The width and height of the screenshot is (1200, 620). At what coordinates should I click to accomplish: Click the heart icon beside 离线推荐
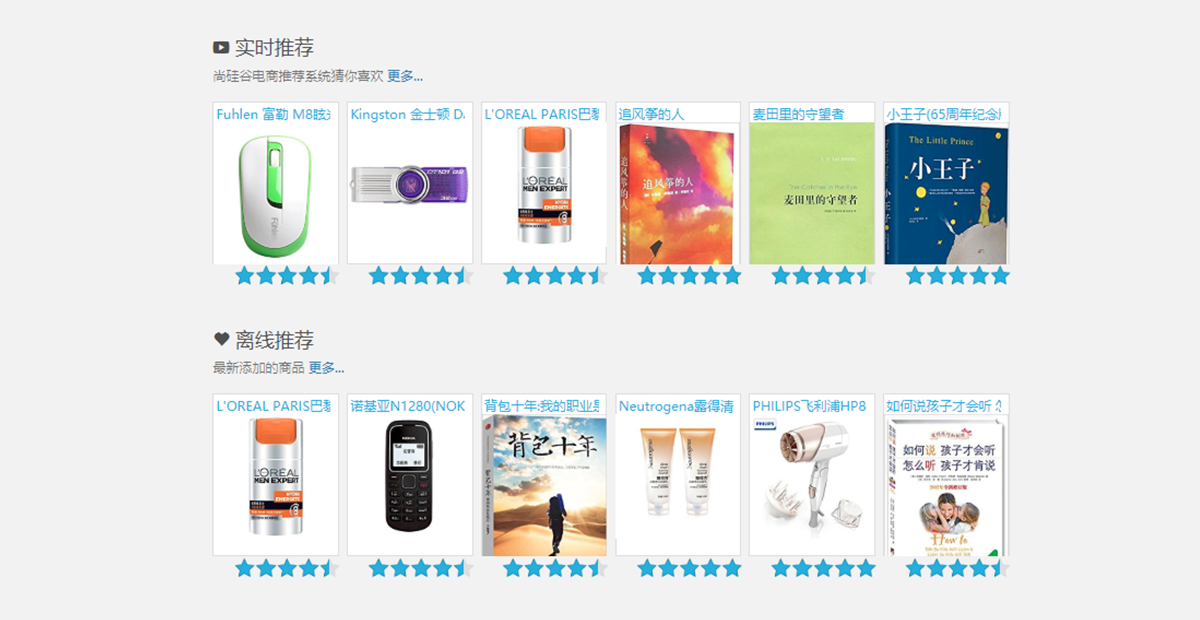click(221, 339)
